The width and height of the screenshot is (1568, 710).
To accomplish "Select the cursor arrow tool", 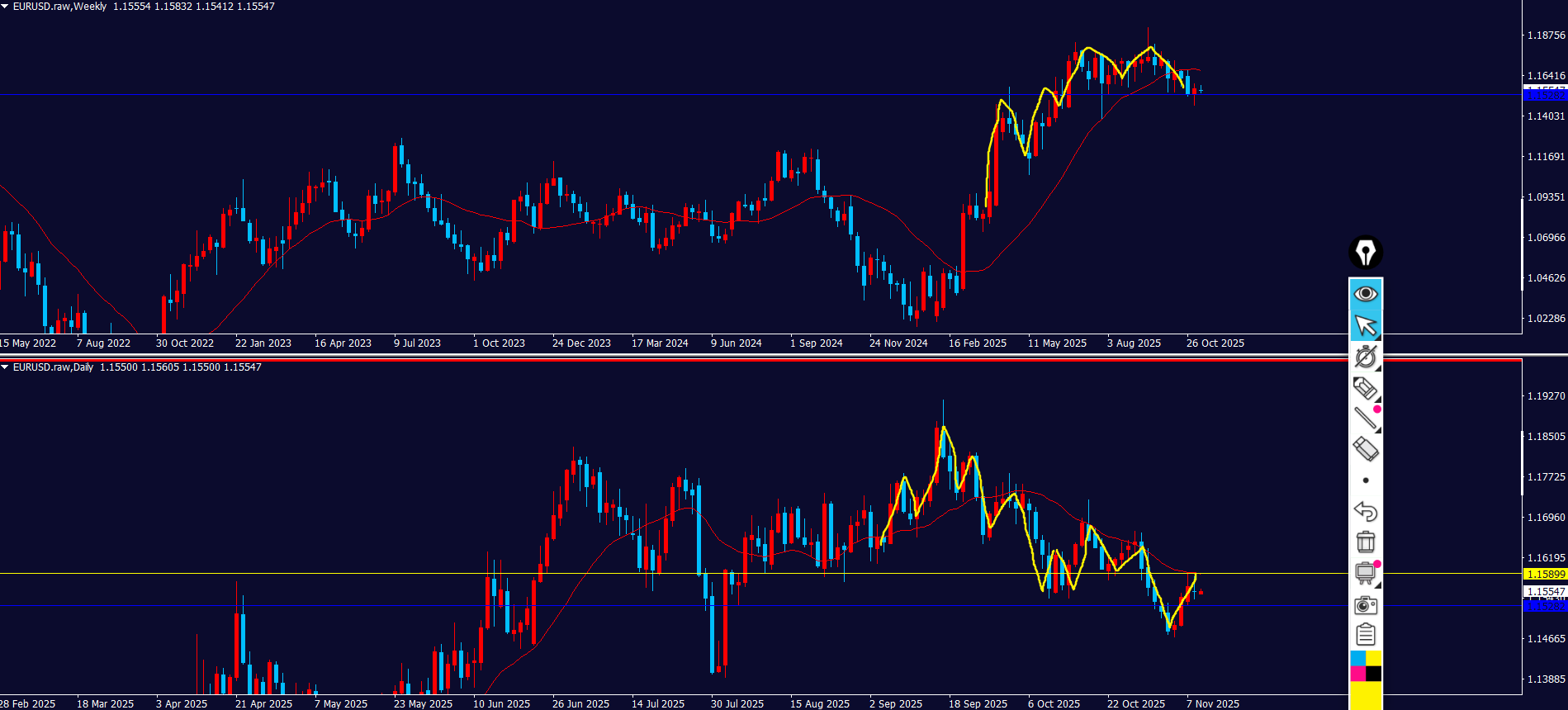I will click(1366, 326).
